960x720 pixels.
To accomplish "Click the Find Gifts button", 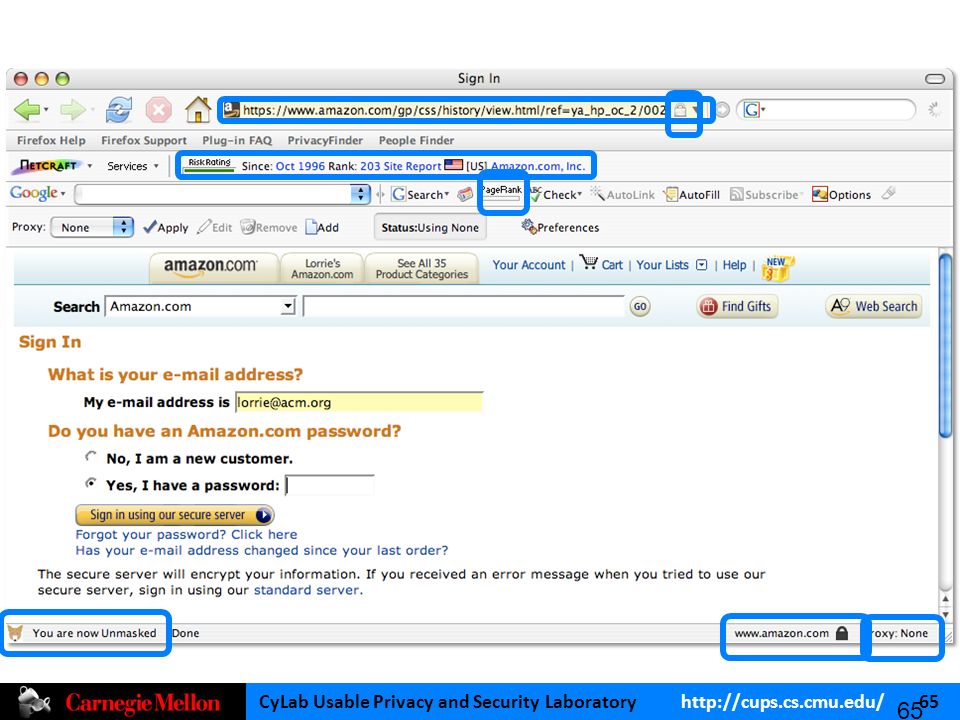I will coord(737,306).
